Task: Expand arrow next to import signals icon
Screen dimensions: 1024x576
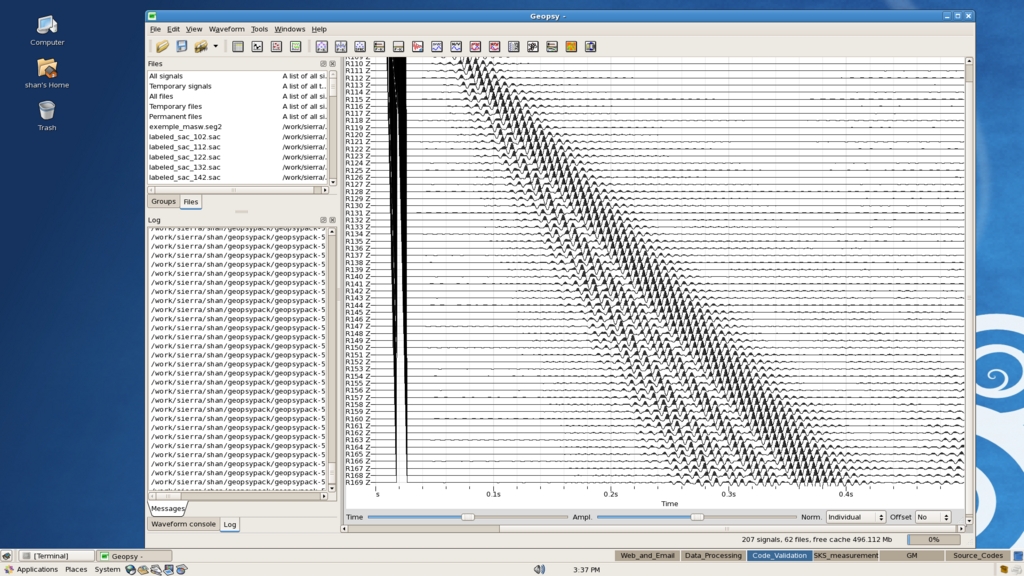Action: 215,46
